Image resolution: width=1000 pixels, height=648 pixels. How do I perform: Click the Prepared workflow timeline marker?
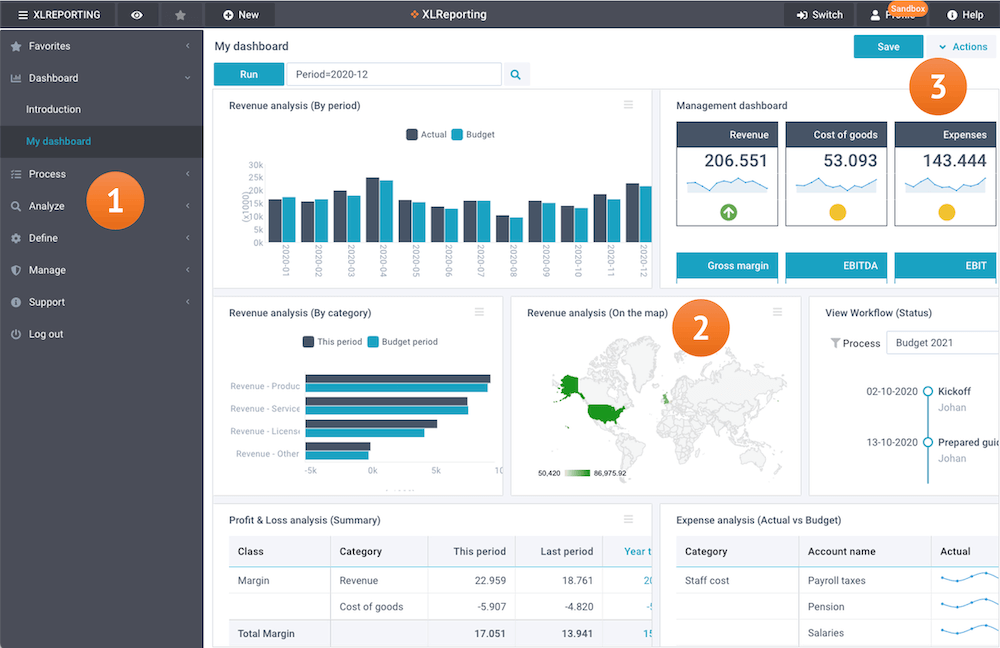click(x=928, y=442)
